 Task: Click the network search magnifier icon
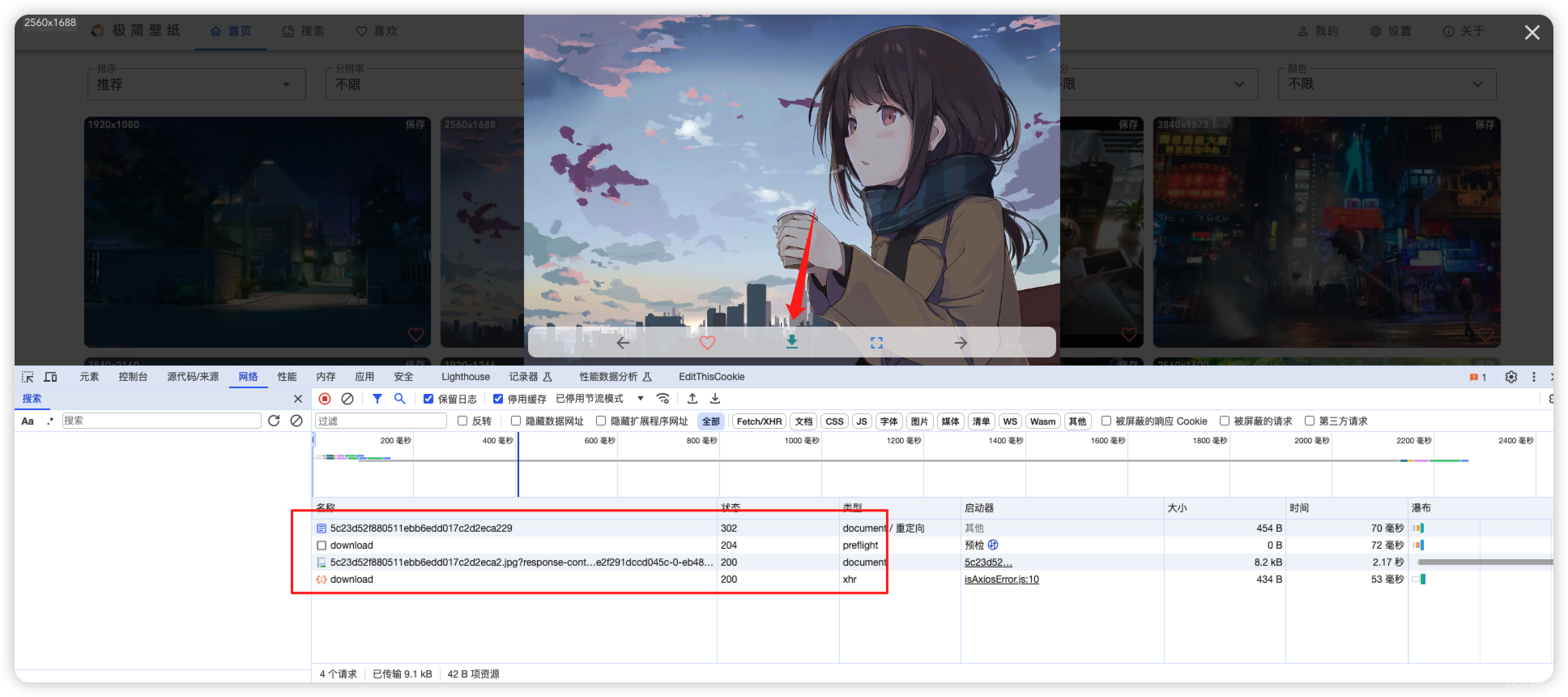(400, 399)
